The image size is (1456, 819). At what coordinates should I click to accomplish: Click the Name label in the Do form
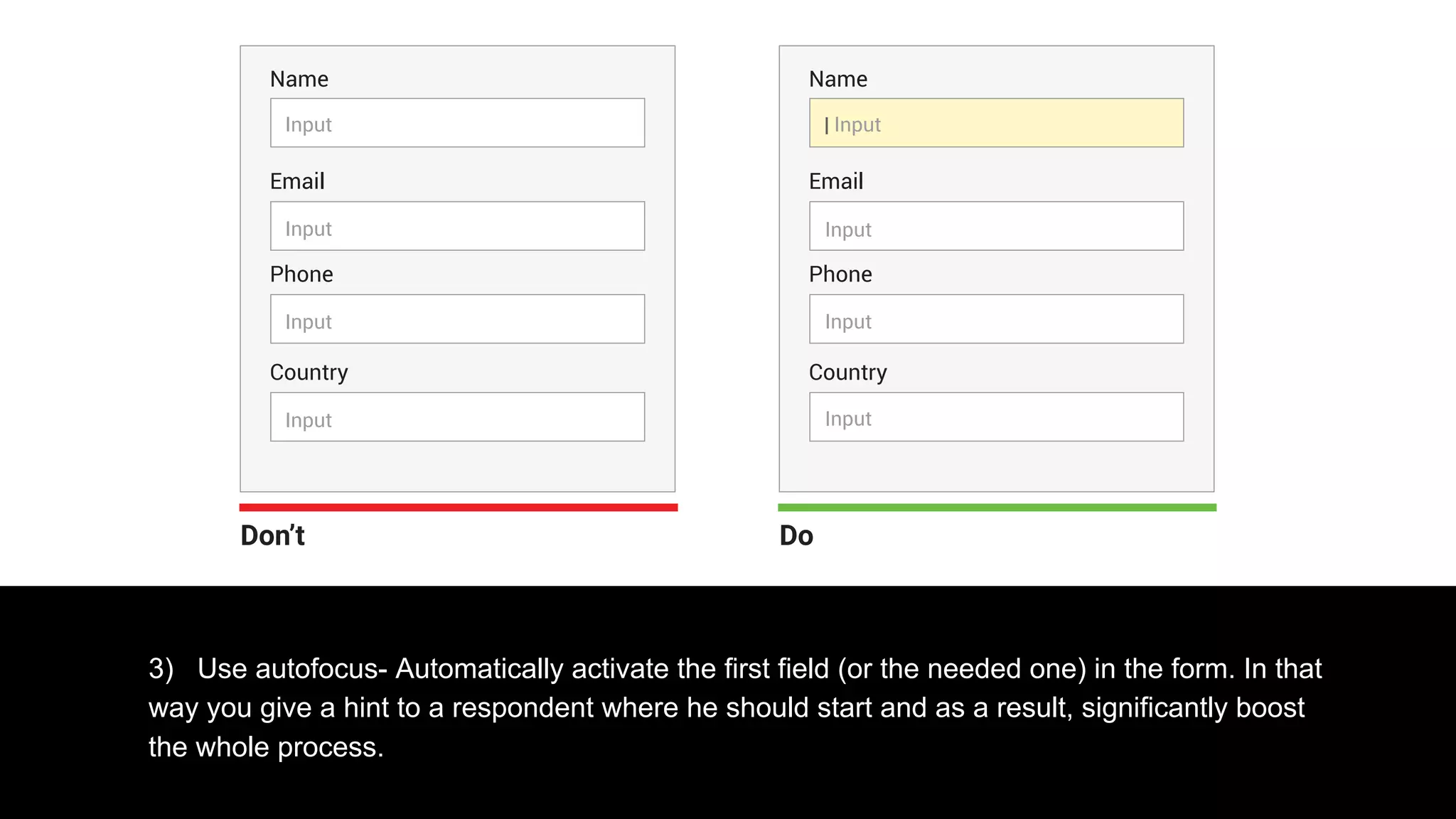[x=838, y=79]
